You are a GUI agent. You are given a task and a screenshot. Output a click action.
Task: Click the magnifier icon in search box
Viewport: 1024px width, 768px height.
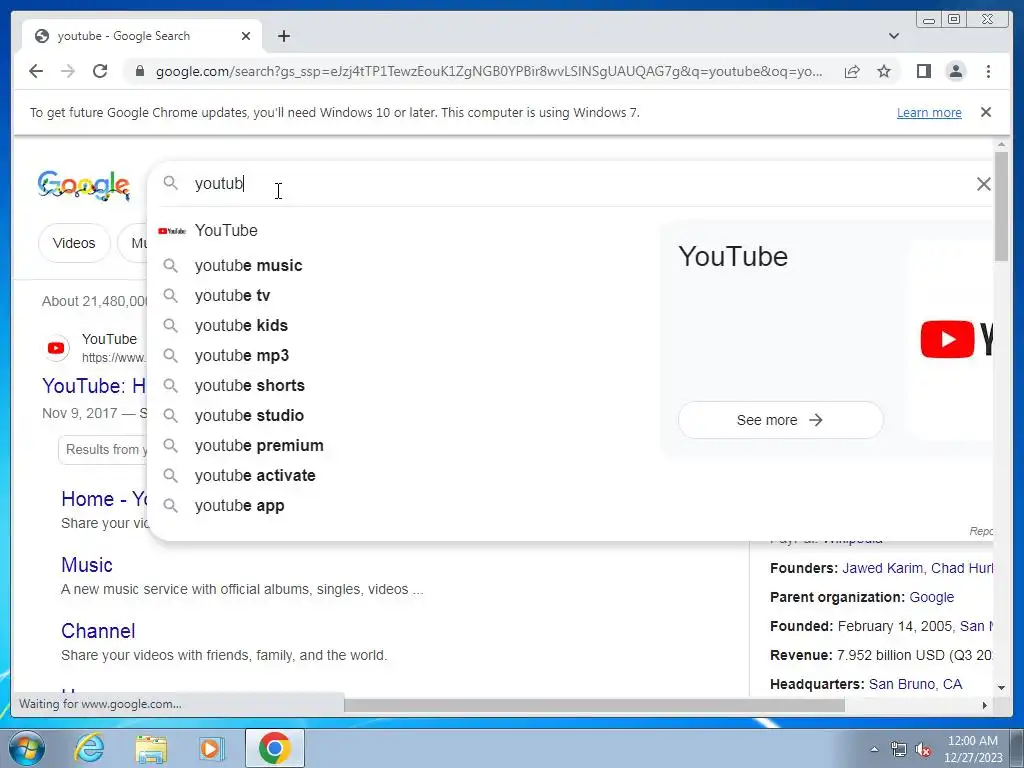[170, 183]
